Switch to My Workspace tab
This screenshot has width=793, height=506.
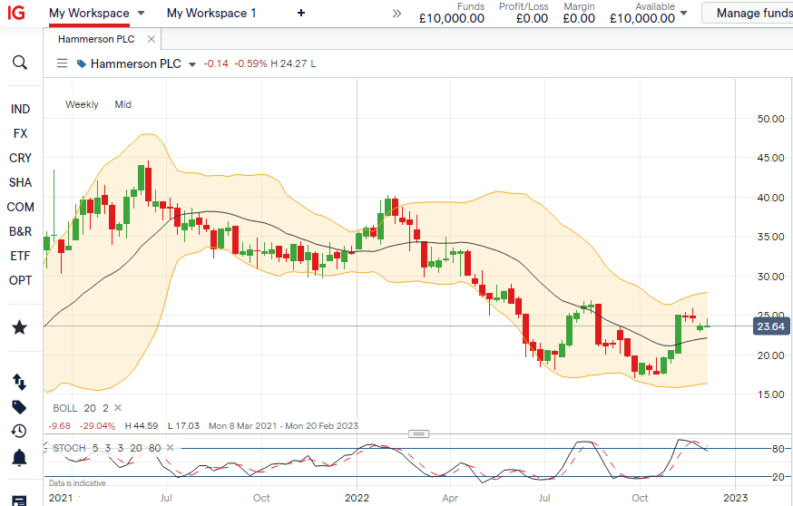point(89,13)
